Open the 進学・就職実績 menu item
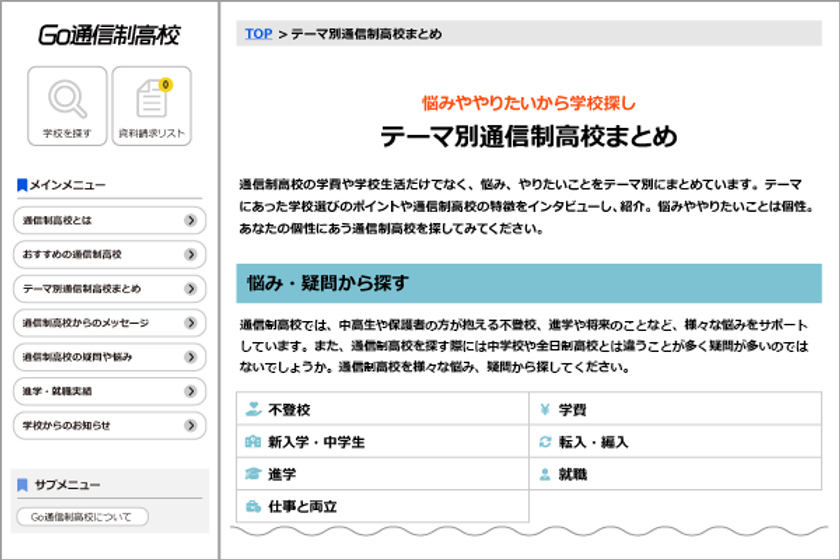 point(109,391)
